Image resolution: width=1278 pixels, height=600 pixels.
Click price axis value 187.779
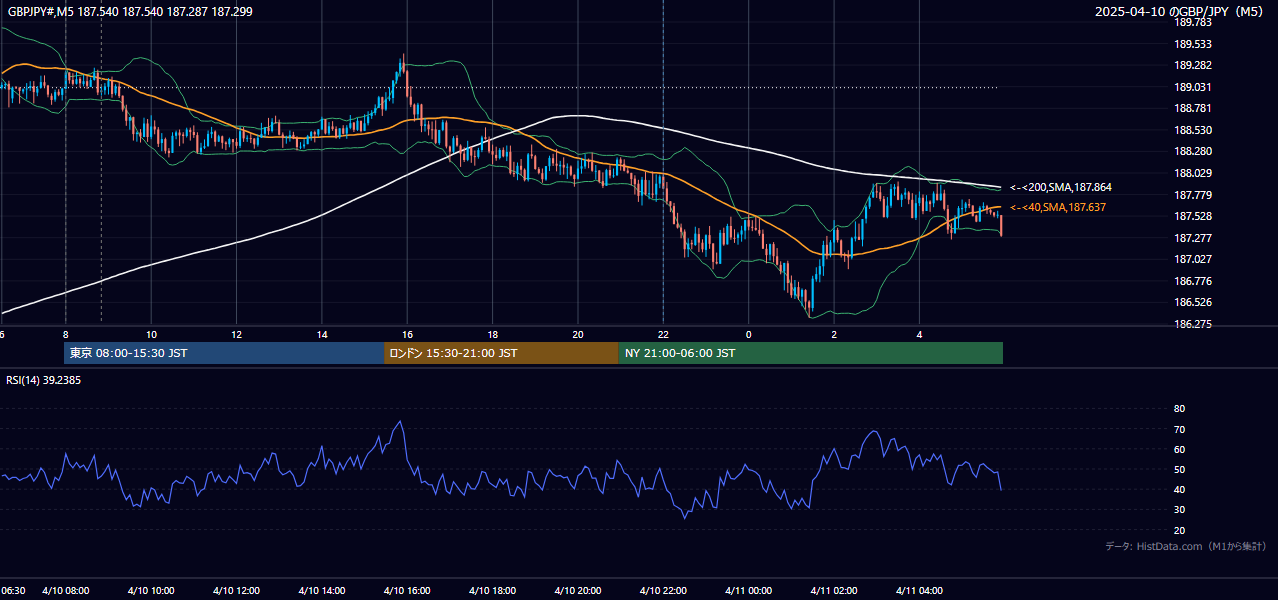[x=1192, y=195]
